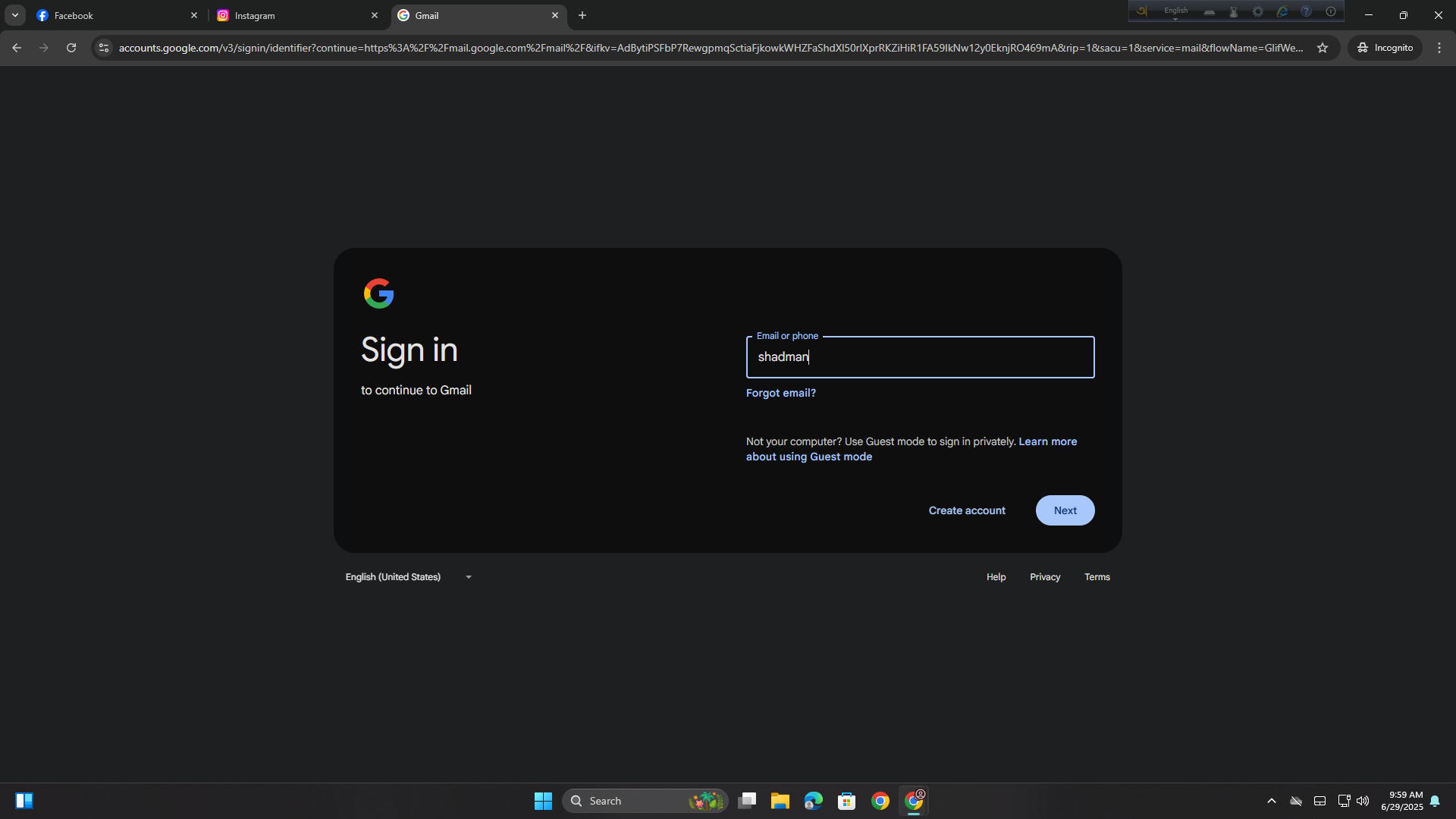
Task: Open English (United States) language dropdown
Action: tap(409, 577)
